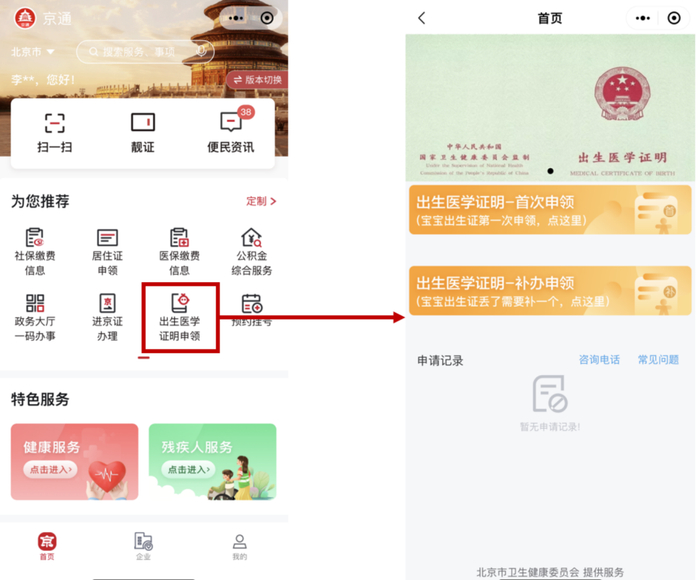Expand the 北京市 city dropdown
This screenshot has width=700, height=580.
coord(33,52)
